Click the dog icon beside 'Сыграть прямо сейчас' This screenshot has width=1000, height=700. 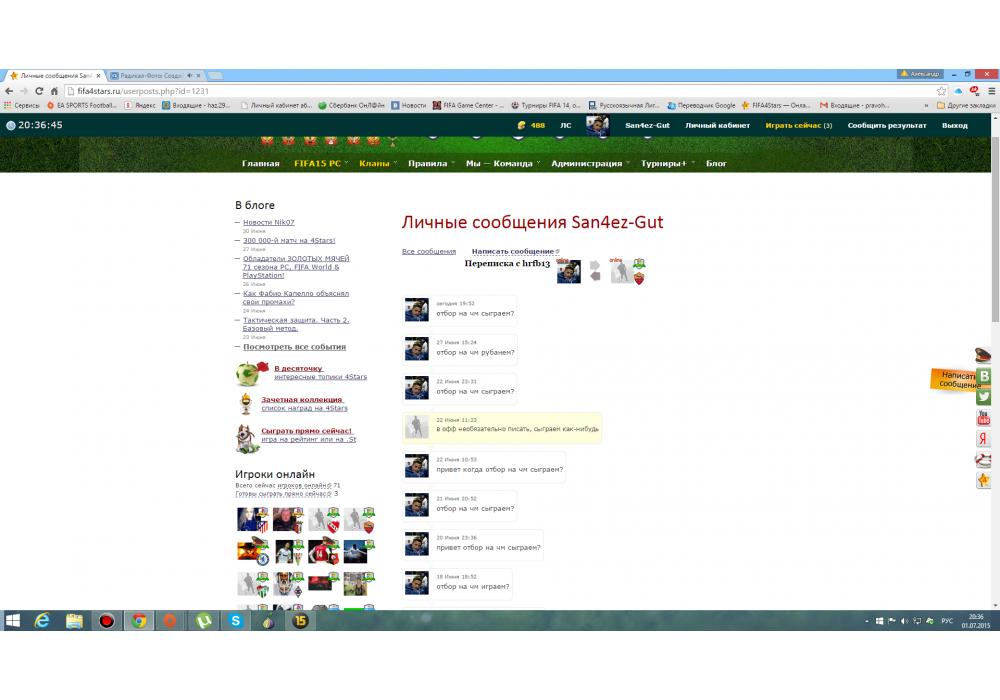point(246,436)
